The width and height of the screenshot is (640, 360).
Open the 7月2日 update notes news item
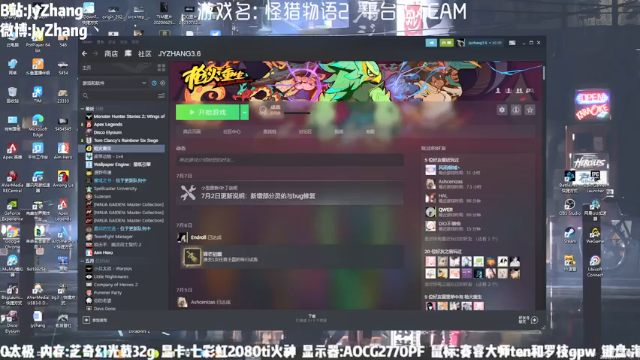[290, 193]
